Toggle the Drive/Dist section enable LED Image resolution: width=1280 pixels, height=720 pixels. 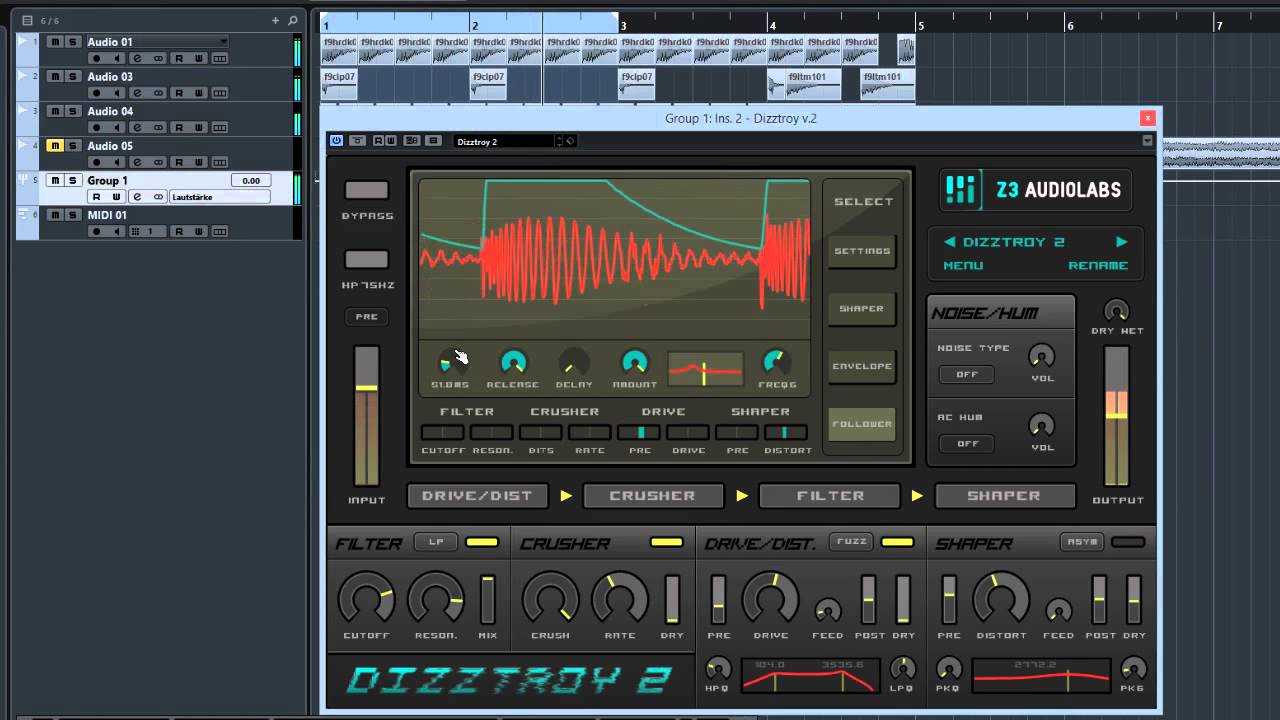[897, 542]
